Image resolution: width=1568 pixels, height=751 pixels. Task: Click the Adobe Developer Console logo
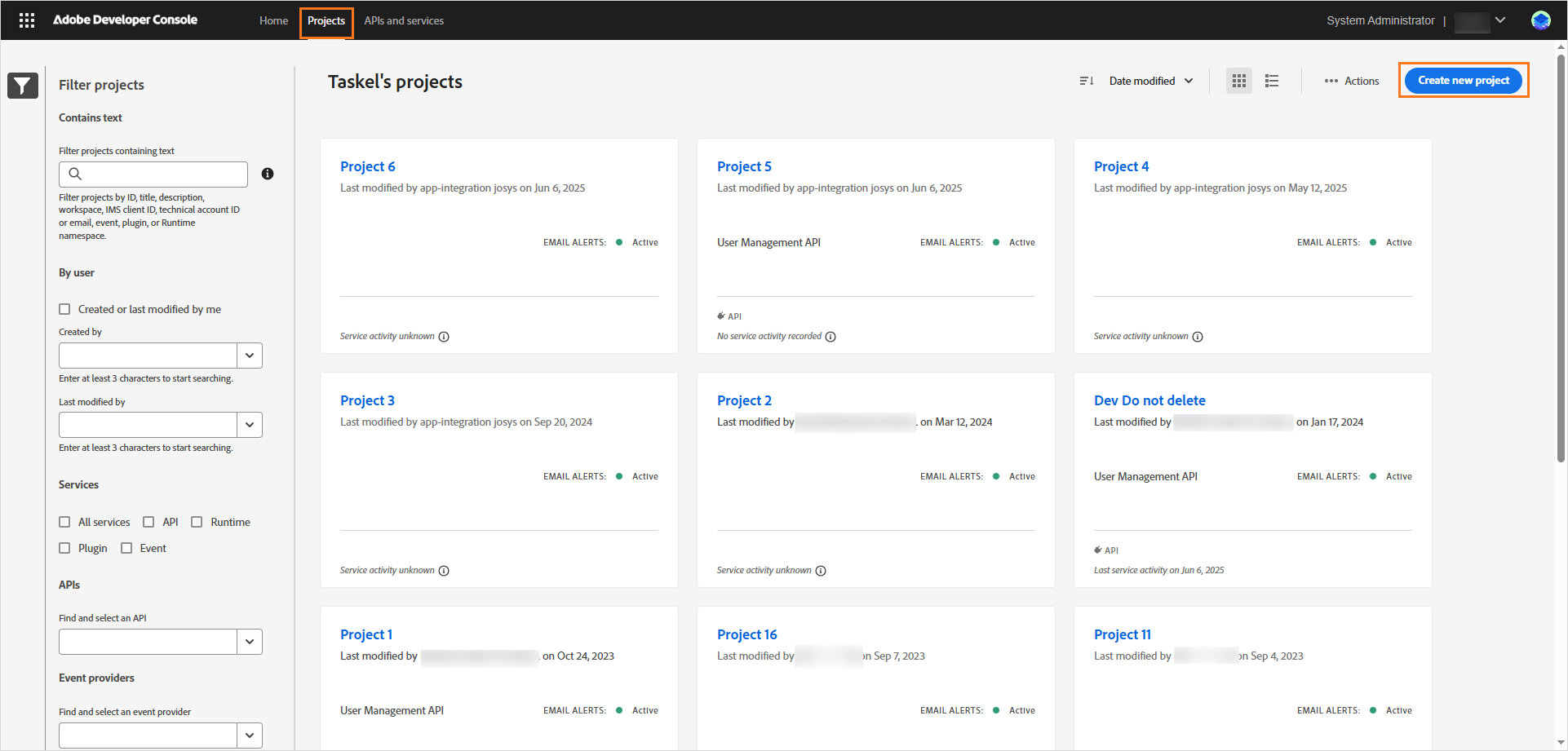[x=125, y=20]
